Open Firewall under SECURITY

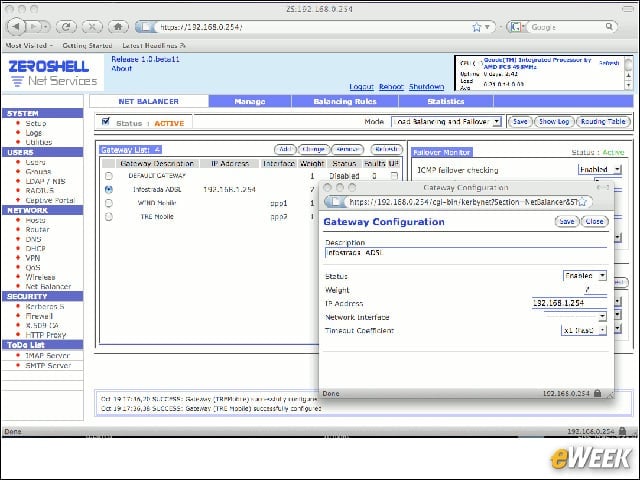click(39, 316)
